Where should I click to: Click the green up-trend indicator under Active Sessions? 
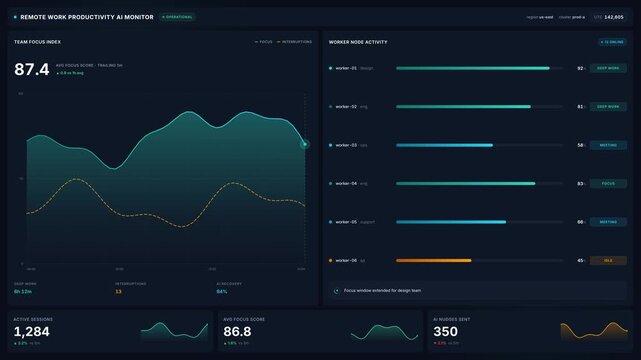click(20, 343)
